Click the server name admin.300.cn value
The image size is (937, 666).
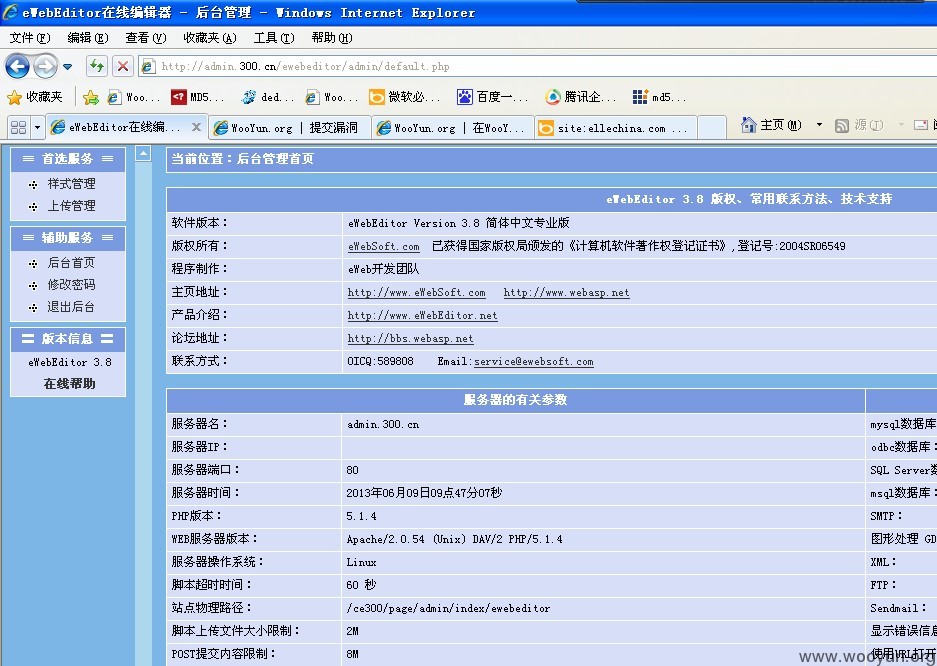[x=383, y=425]
